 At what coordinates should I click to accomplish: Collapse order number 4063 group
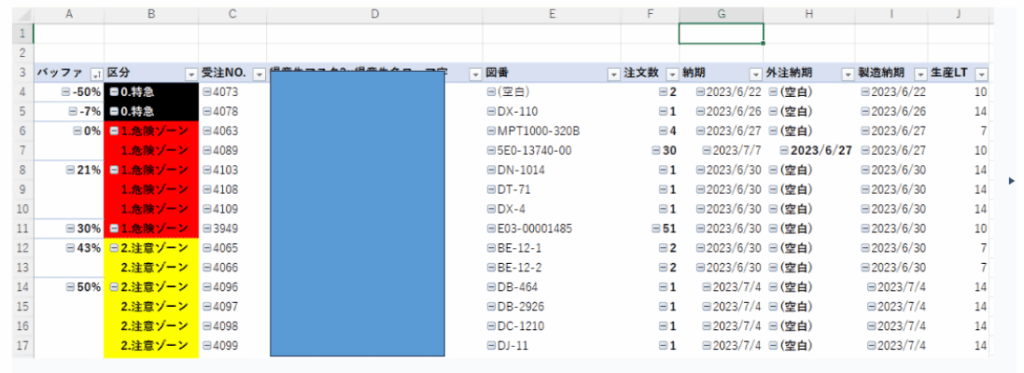(x=206, y=131)
